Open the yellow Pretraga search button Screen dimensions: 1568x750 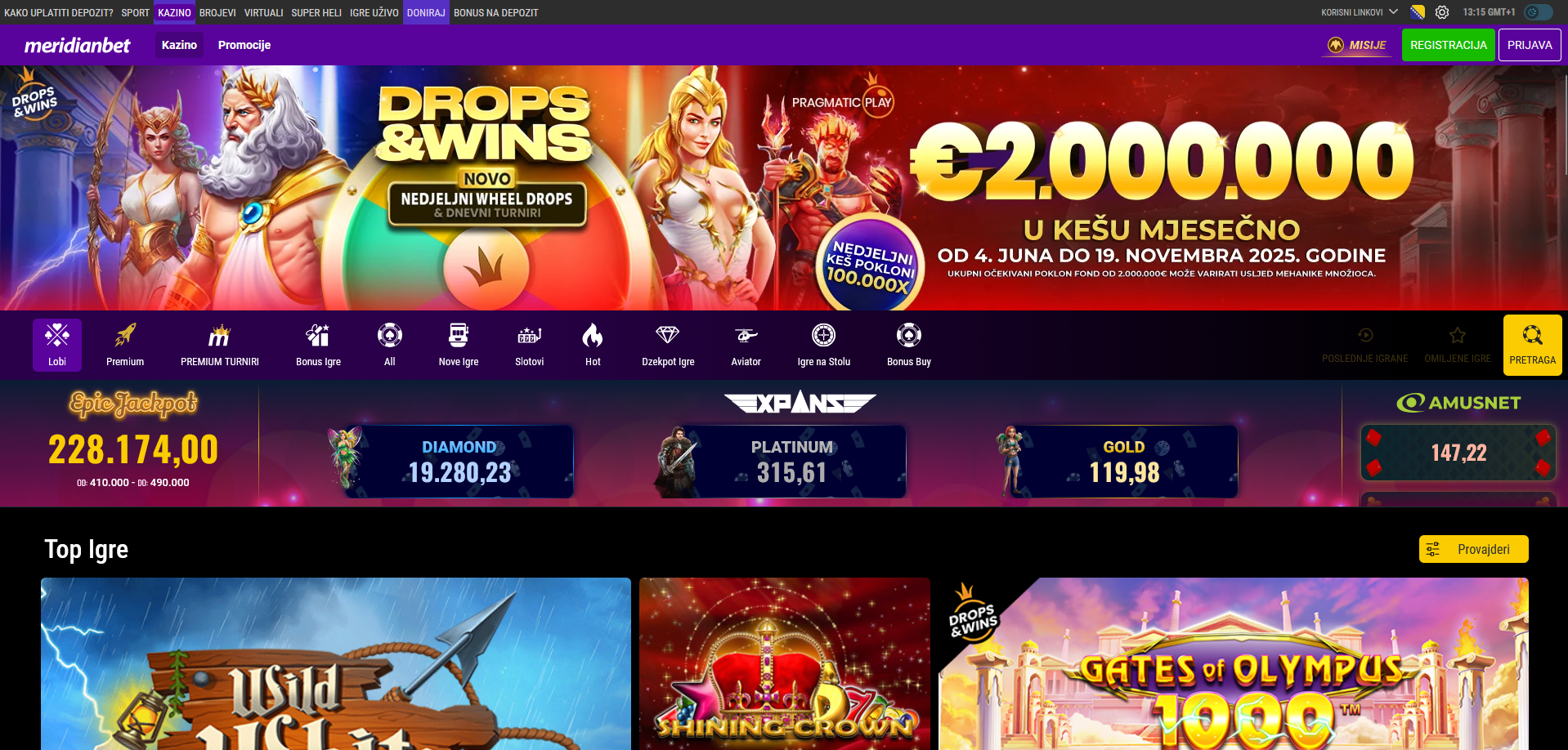(1532, 345)
